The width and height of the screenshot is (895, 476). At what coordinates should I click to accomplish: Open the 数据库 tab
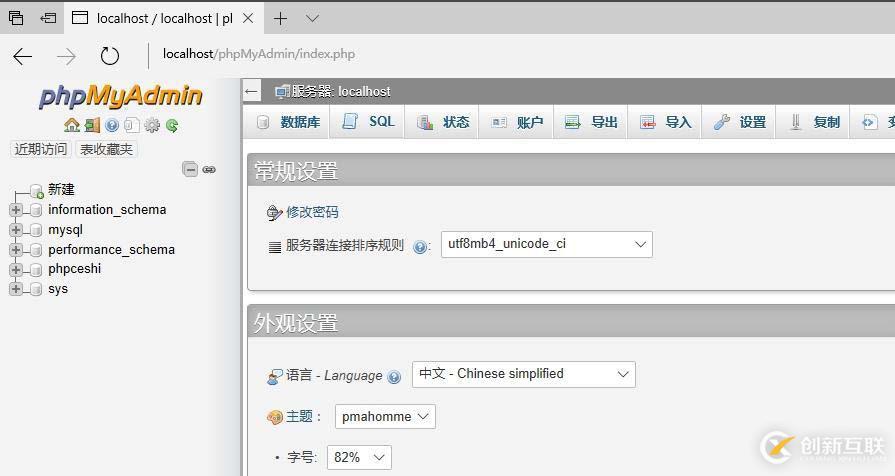coord(288,122)
